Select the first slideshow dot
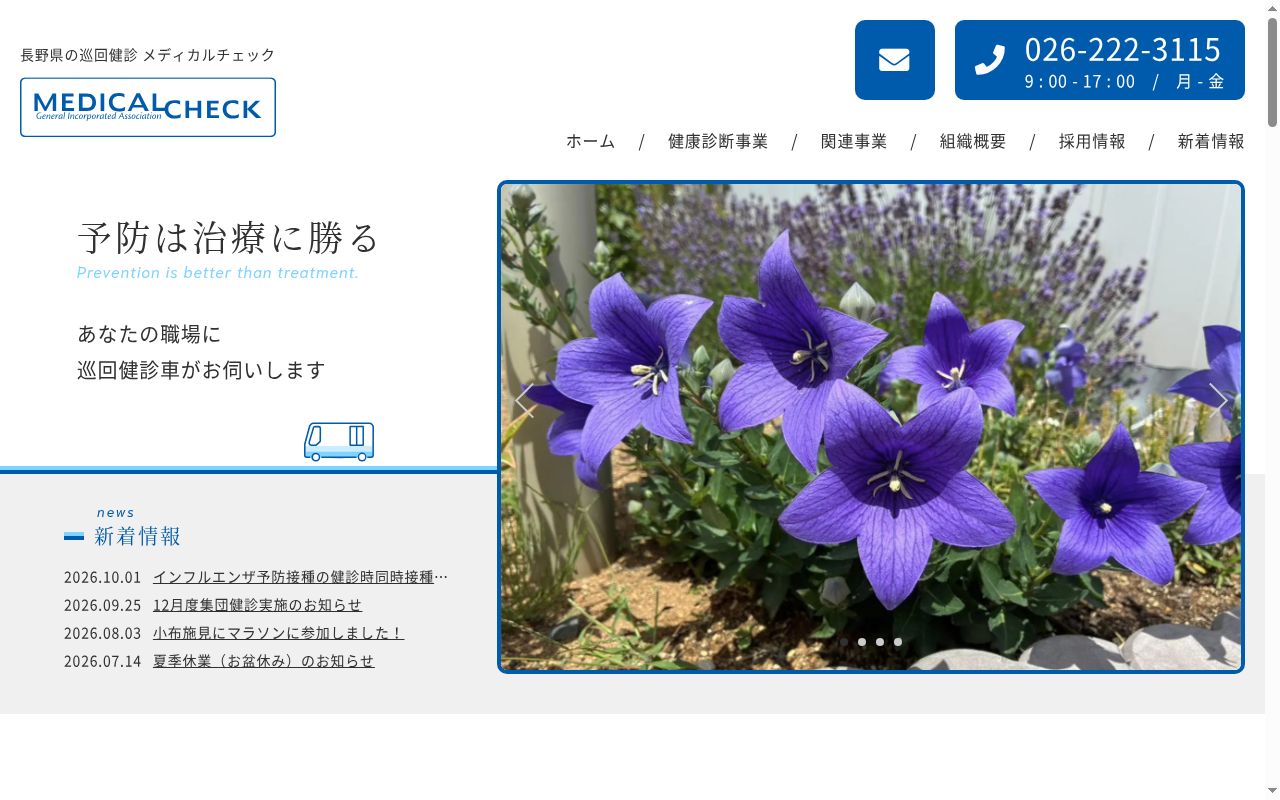This screenshot has height=800, width=1280. point(844,642)
